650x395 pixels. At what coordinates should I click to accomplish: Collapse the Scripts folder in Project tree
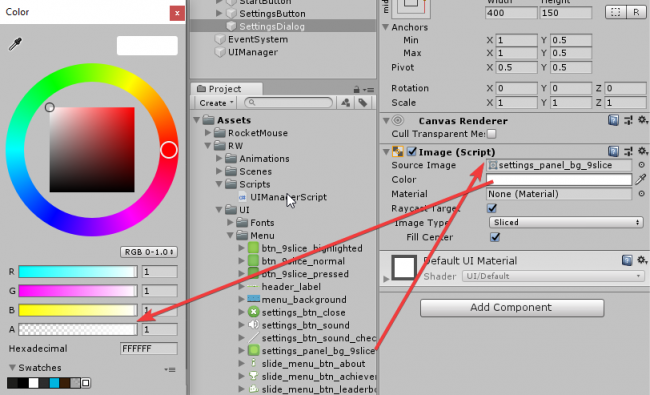[x=219, y=184]
